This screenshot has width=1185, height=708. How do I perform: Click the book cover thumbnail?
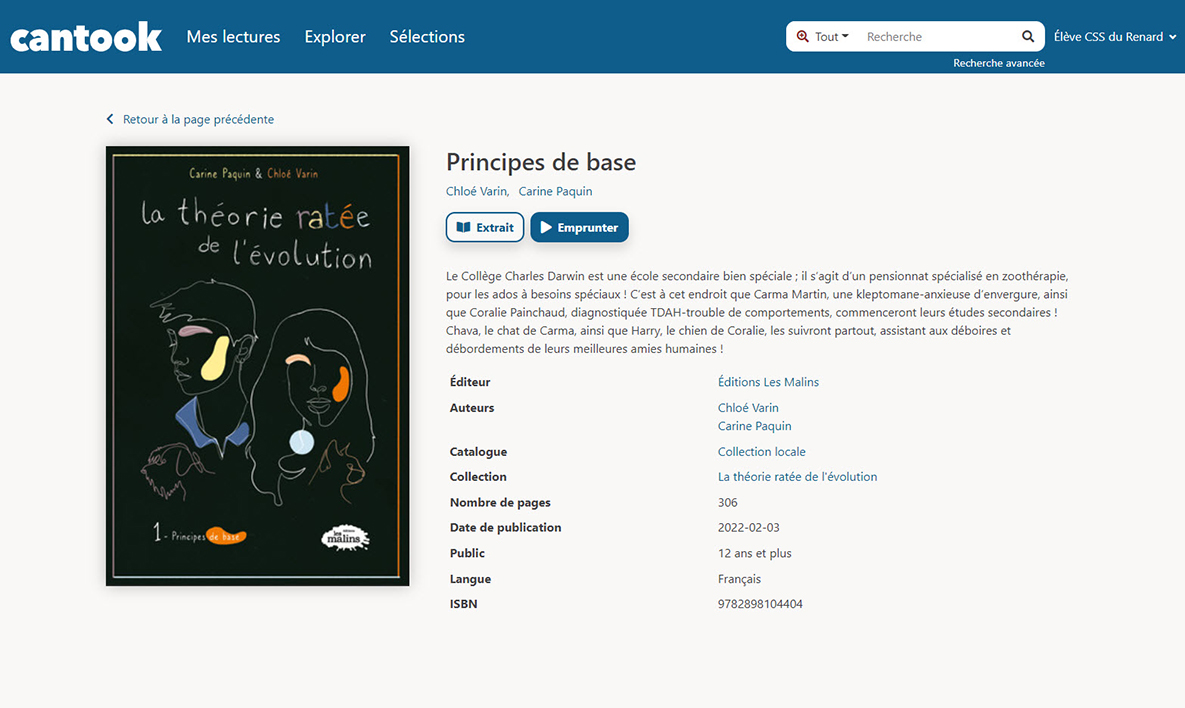(x=258, y=366)
